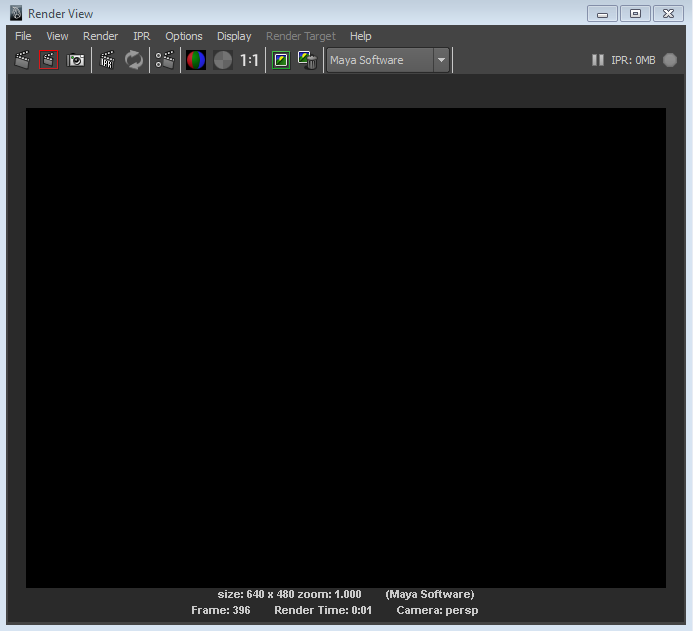This screenshot has height=631, width=693.
Task: Click the Frame: 396 status text
Action: click(221, 610)
